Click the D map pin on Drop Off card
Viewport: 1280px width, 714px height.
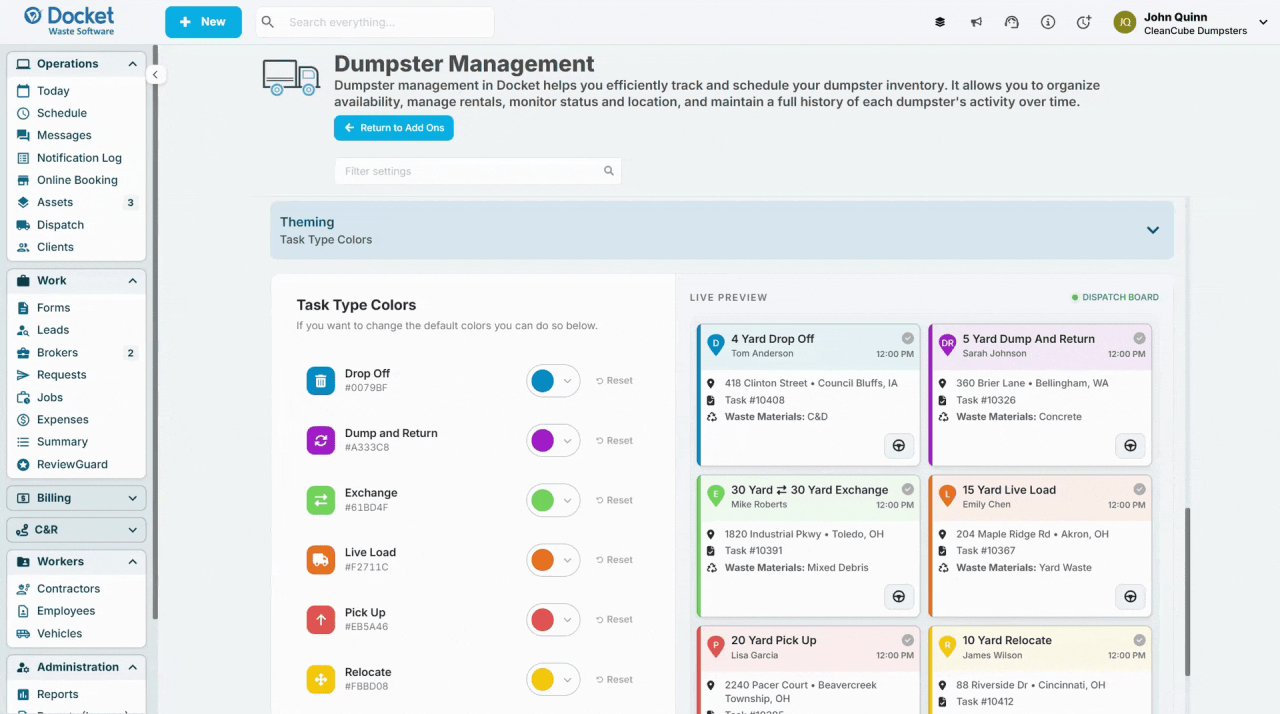click(715, 344)
